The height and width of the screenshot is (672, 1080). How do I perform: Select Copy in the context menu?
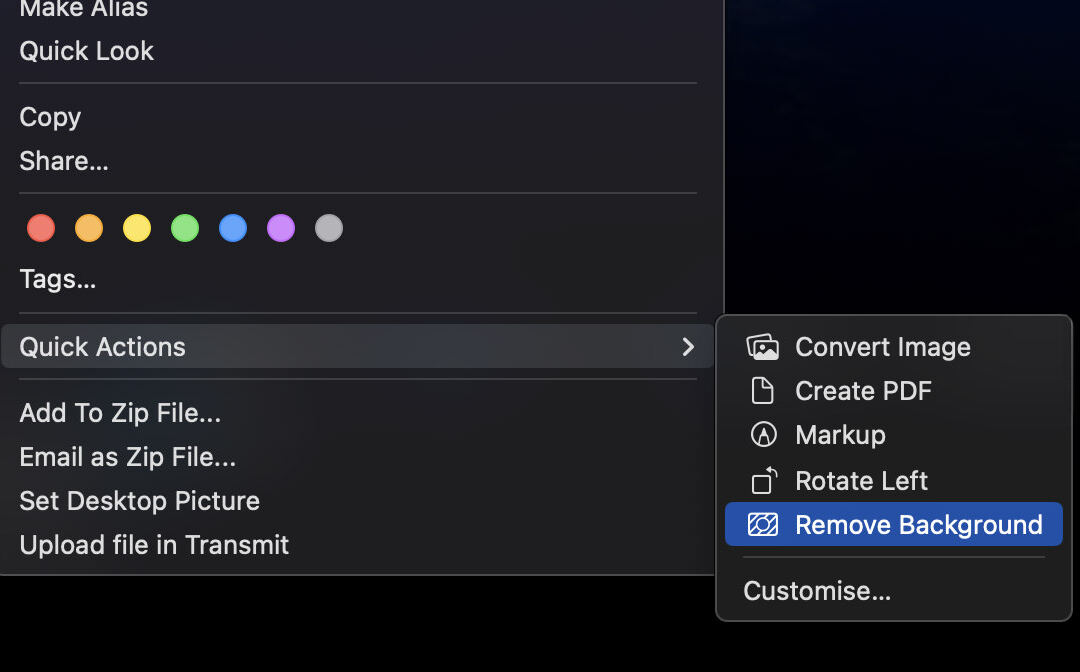[50, 117]
